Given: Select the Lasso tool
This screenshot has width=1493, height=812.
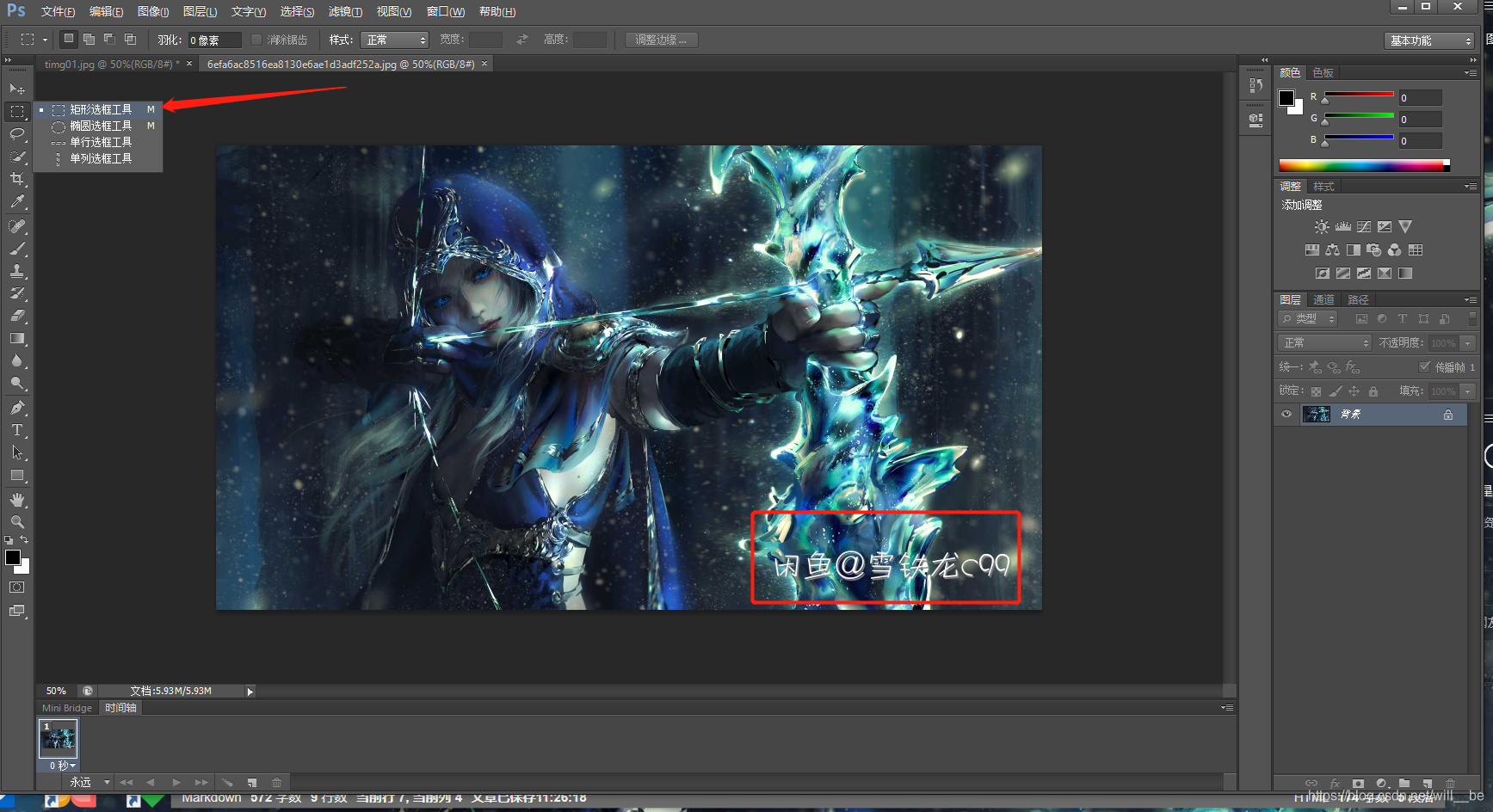Looking at the screenshot, I should click(17, 134).
